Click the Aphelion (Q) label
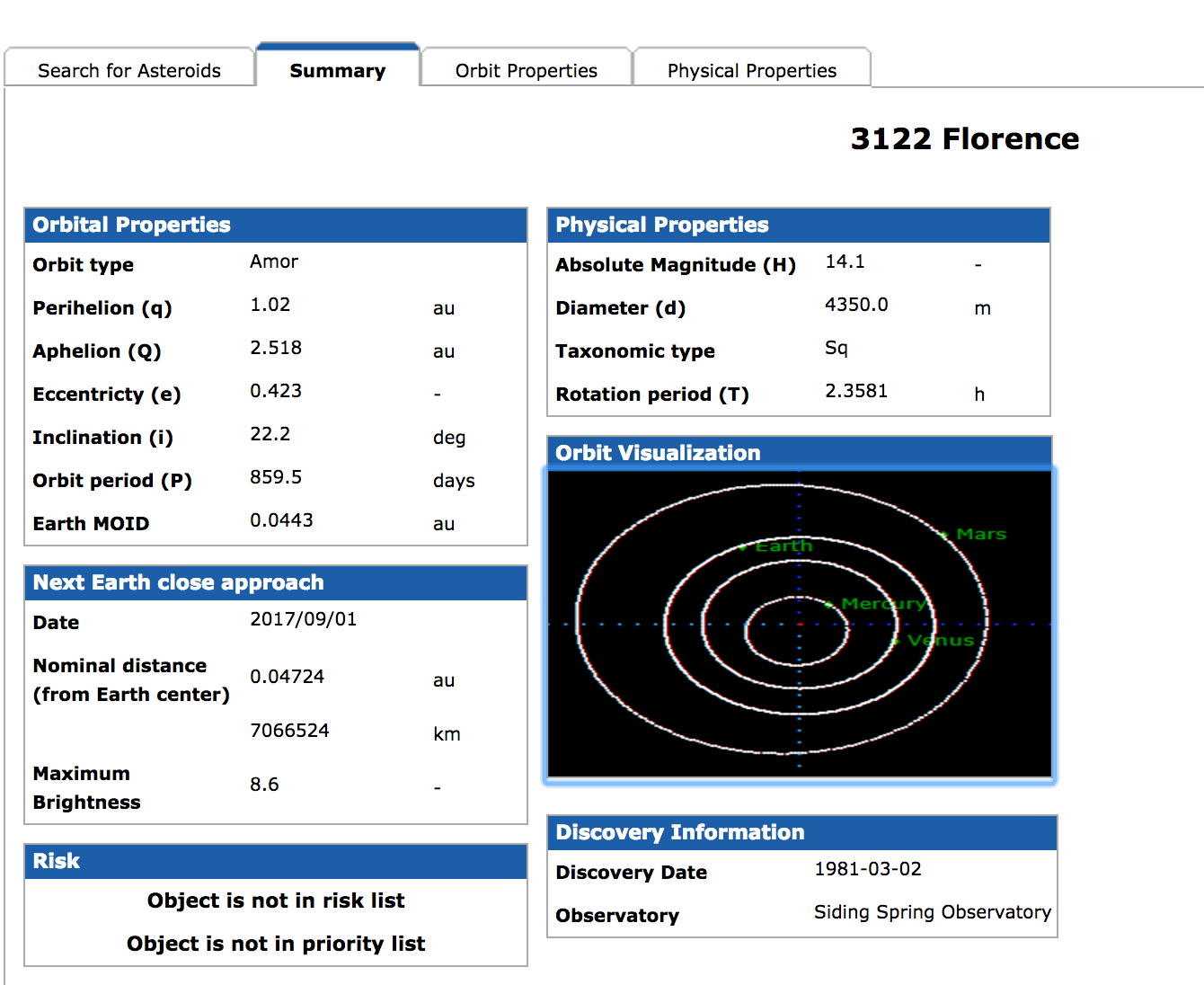1204x985 pixels. click(x=97, y=351)
